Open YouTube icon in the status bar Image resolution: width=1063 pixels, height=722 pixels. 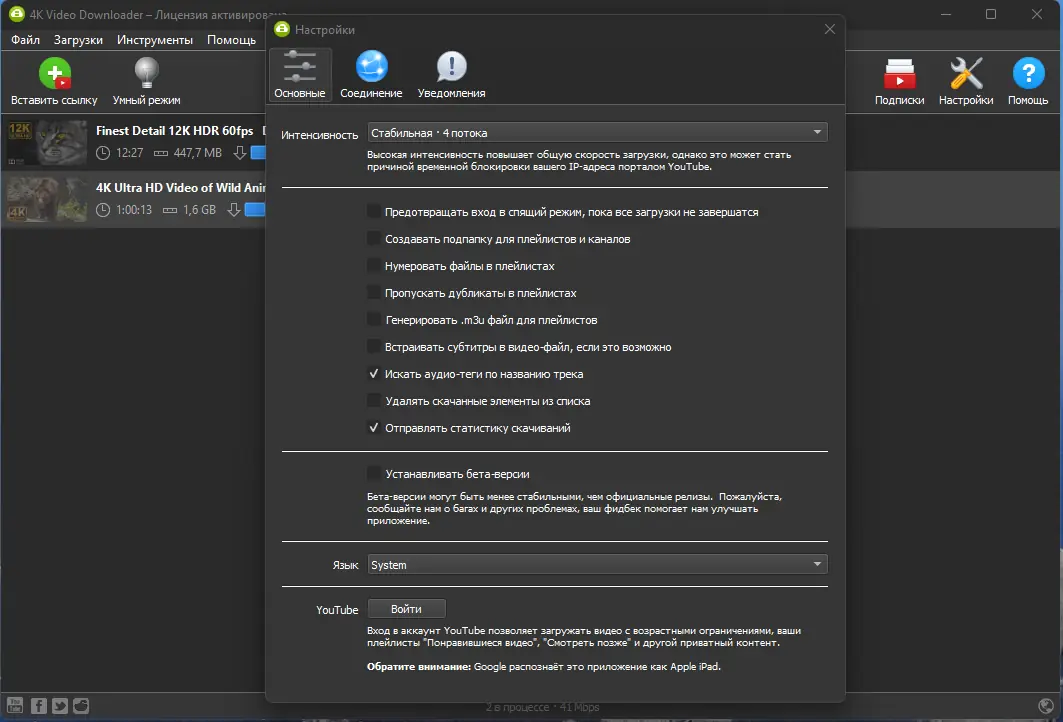coord(15,706)
